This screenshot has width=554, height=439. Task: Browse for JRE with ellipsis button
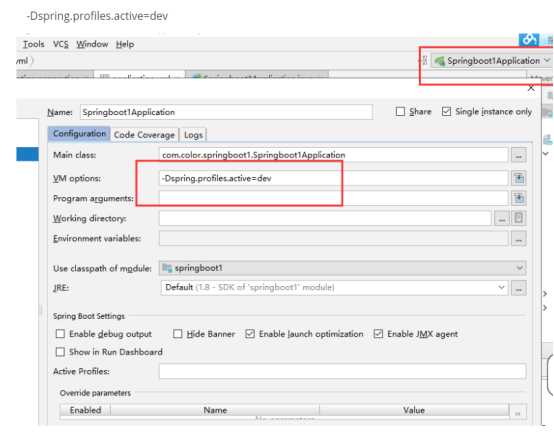click(x=518, y=288)
